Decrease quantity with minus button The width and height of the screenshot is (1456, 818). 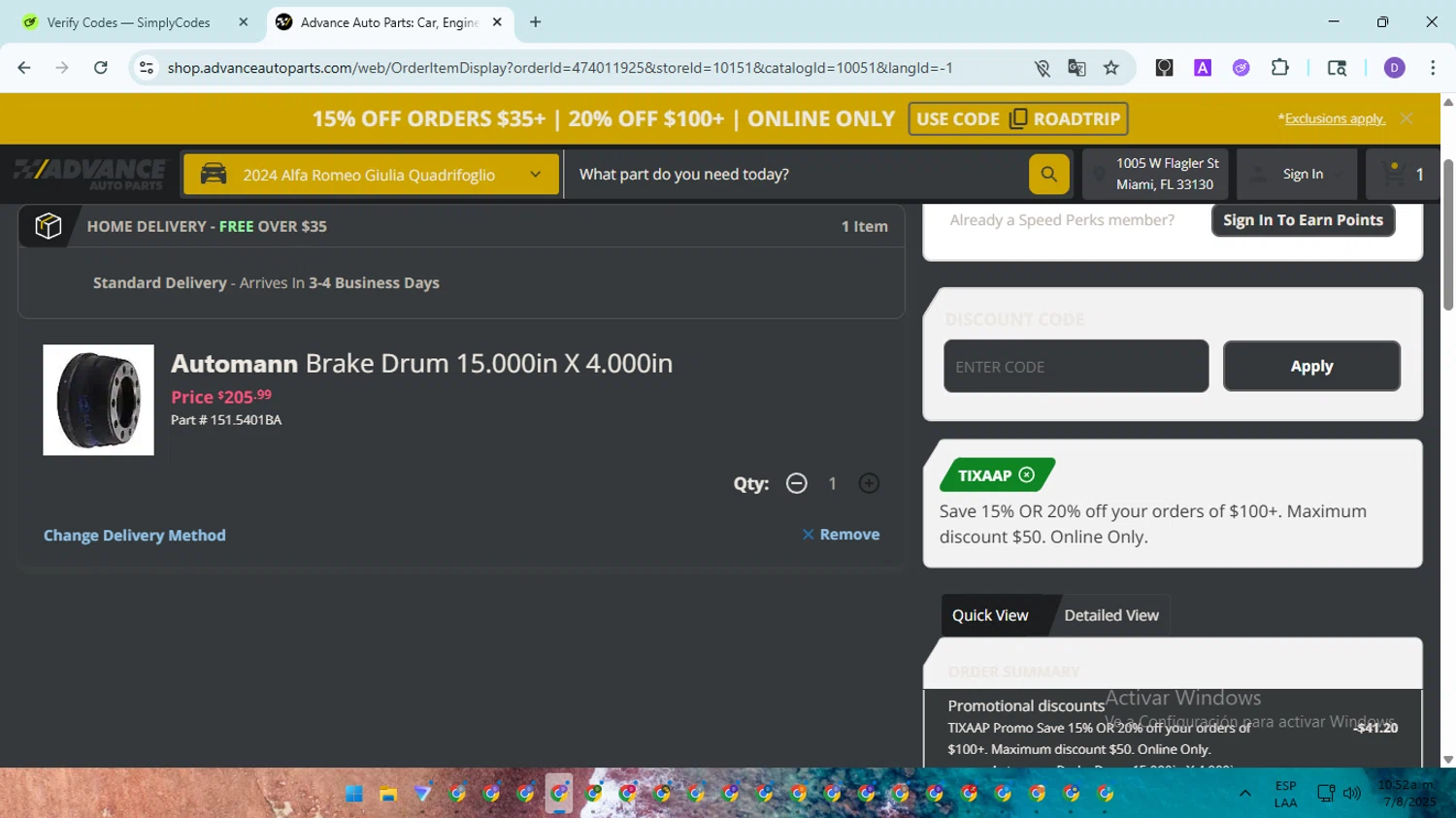[796, 483]
